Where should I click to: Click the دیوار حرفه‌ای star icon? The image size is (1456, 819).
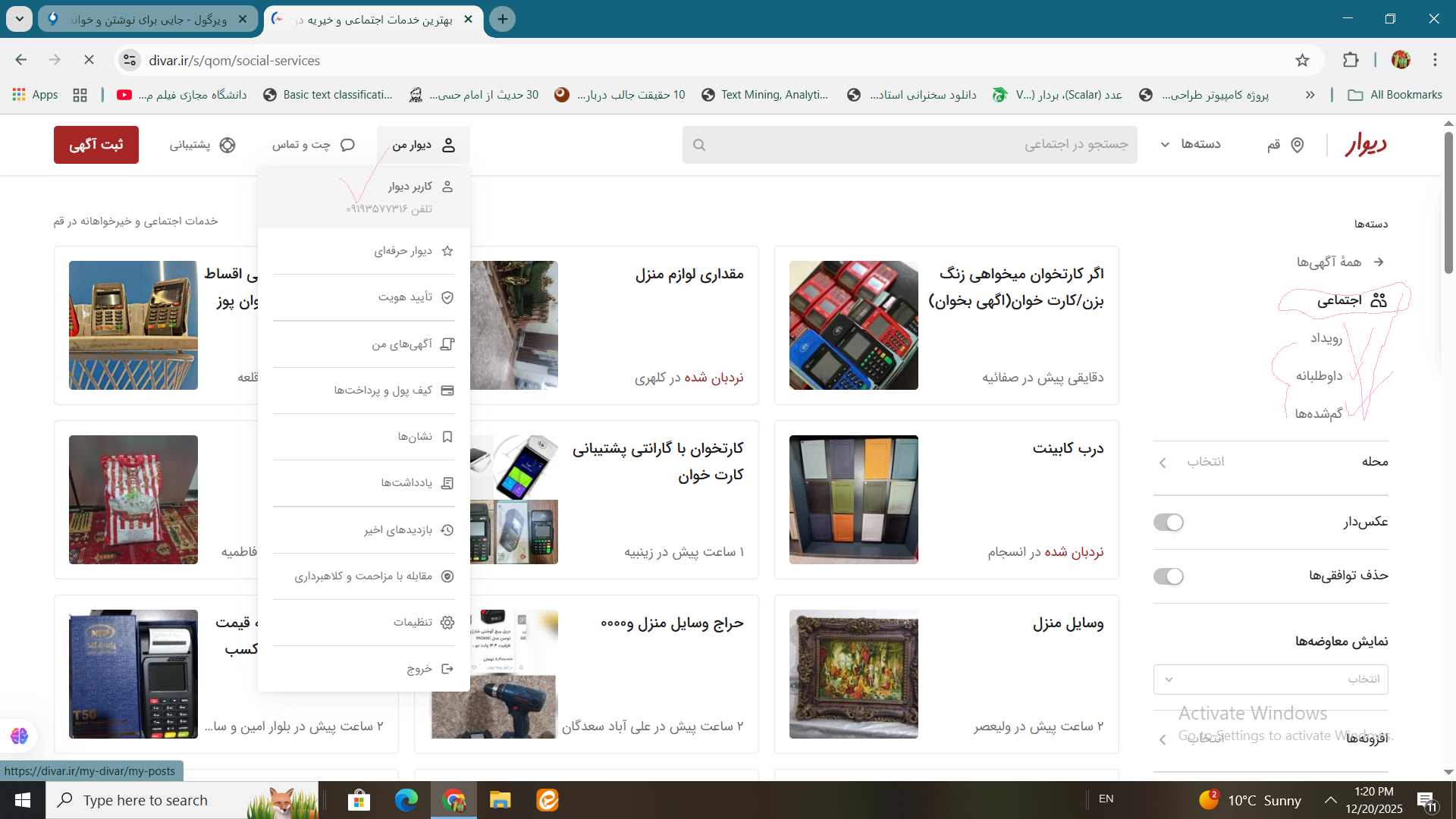coord(447,251)
